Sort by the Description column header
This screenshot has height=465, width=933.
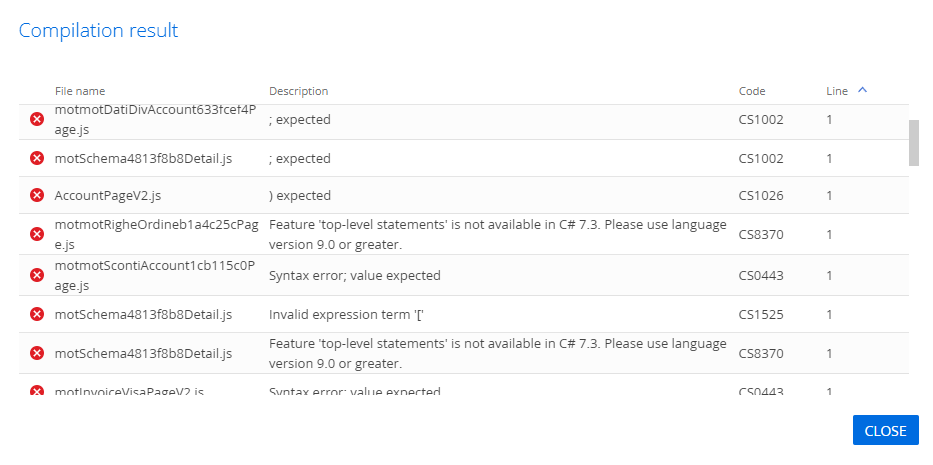click(298, 91)
